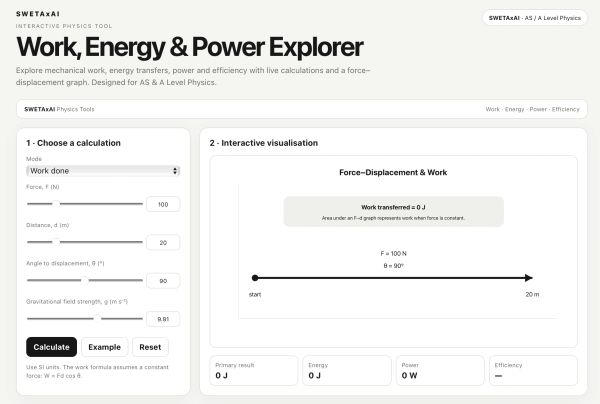Select the Primary result card
Screen dimensions: 600x404
tap(254, 371)
